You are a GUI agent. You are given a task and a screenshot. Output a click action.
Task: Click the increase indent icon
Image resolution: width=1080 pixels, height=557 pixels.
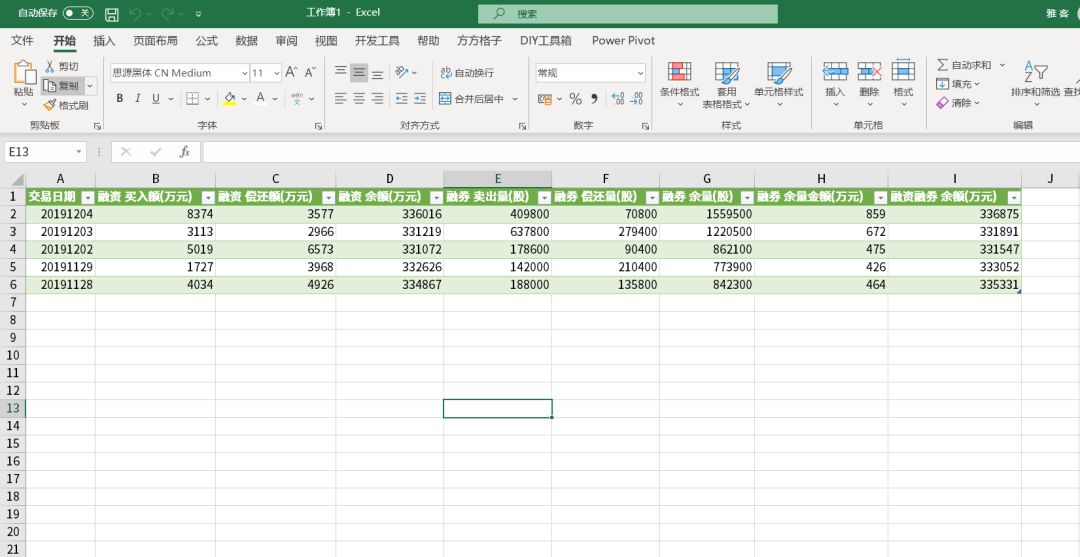(420, 98)
